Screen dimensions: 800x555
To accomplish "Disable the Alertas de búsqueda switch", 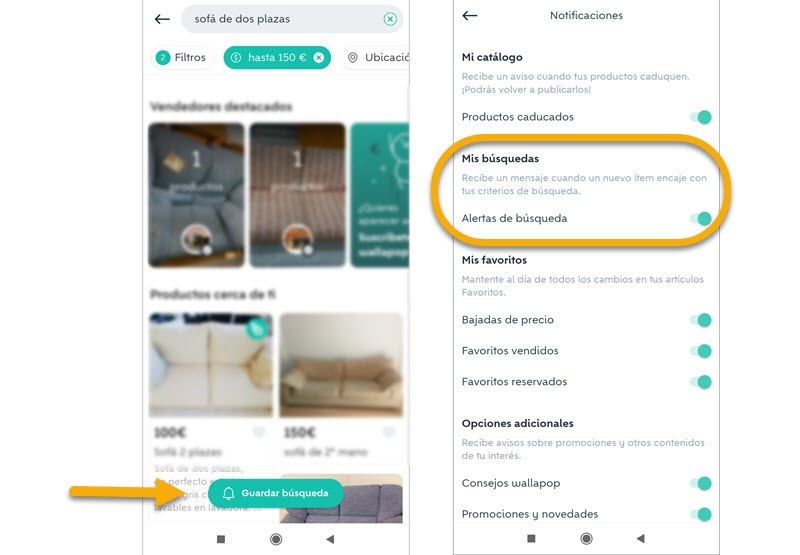I will [x=701, y=219].
